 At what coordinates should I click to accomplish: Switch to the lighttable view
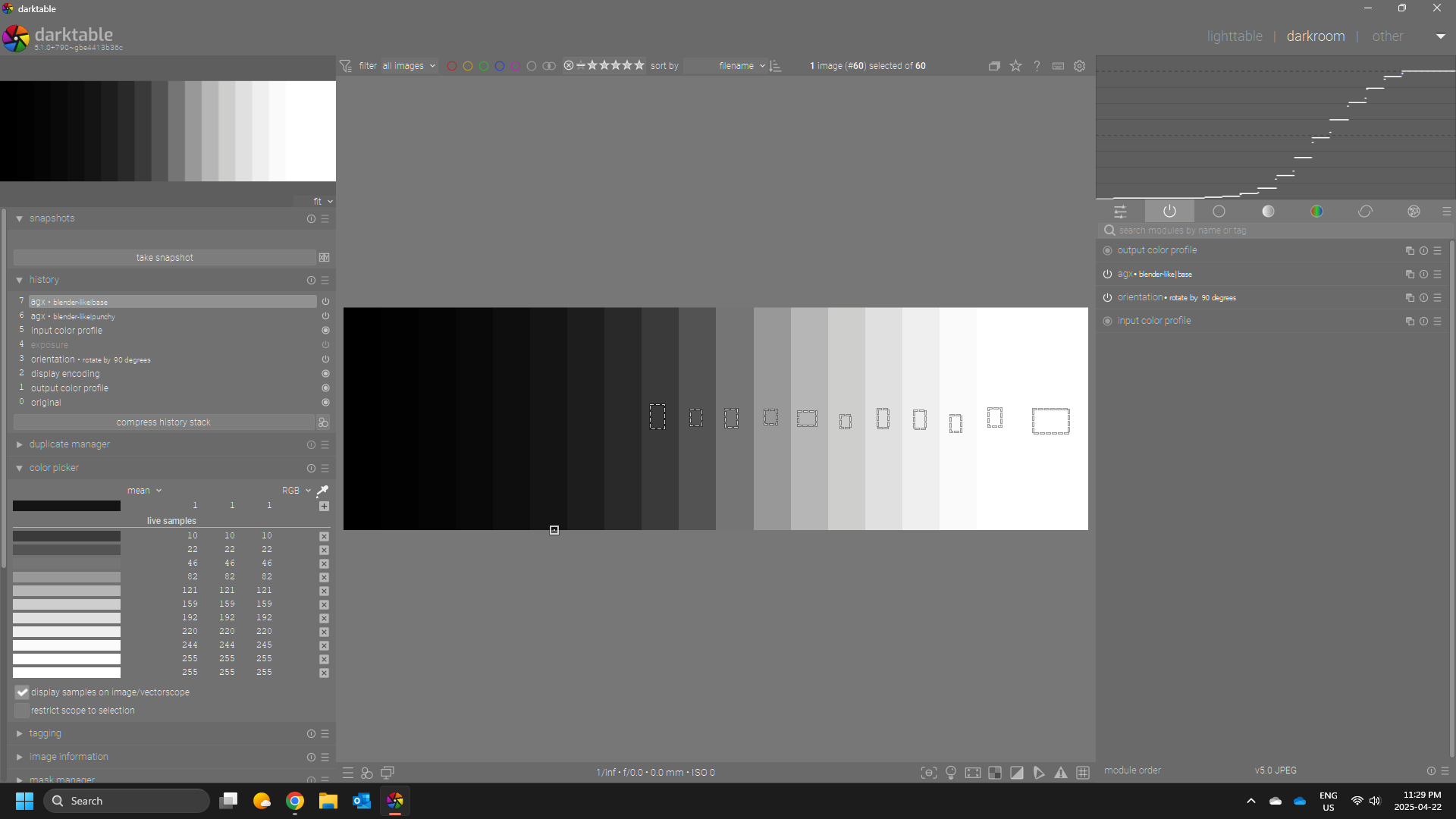(1234, 36)
